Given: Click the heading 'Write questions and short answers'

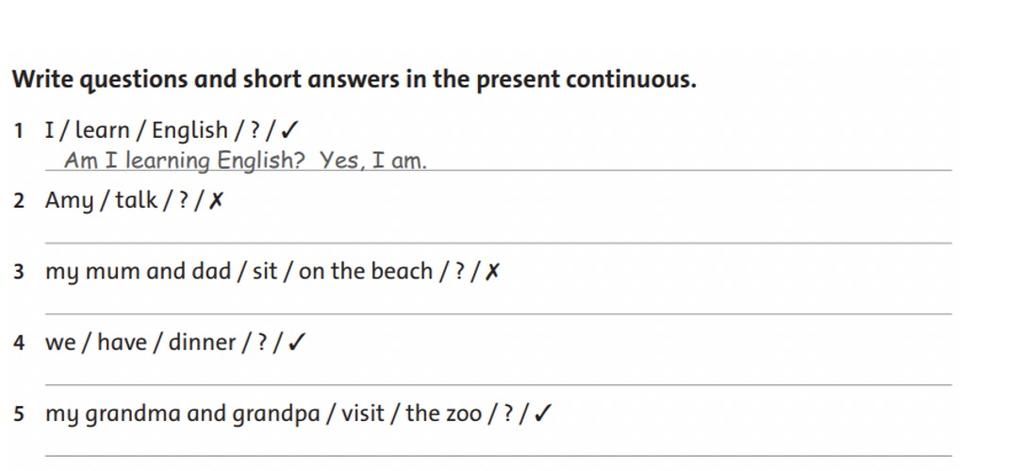Looking at the screenshot, I should (x=206, y=80).
